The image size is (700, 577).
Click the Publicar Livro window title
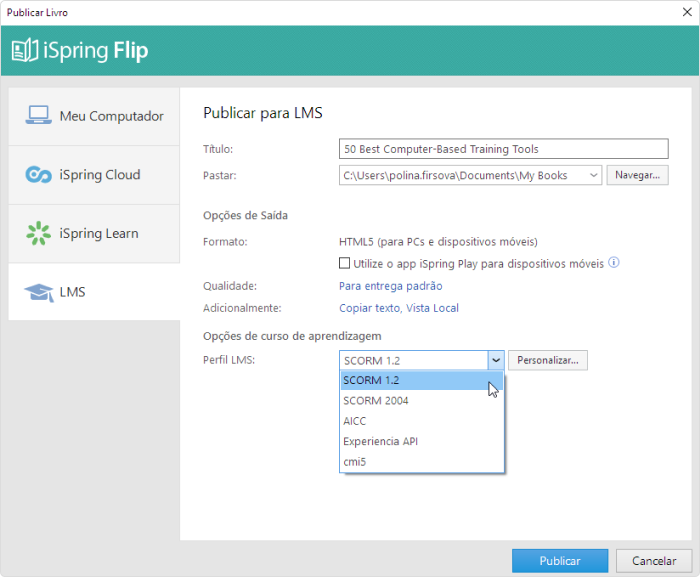(x=37, y=13)
